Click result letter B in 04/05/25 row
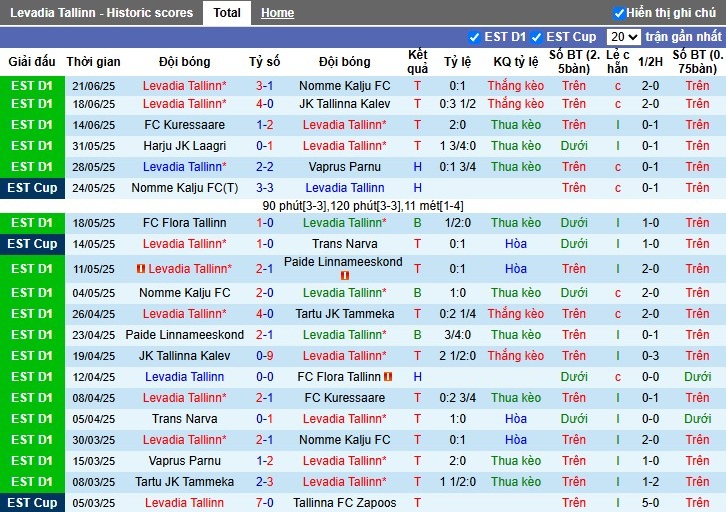726x512 pixels. point(417,293)
